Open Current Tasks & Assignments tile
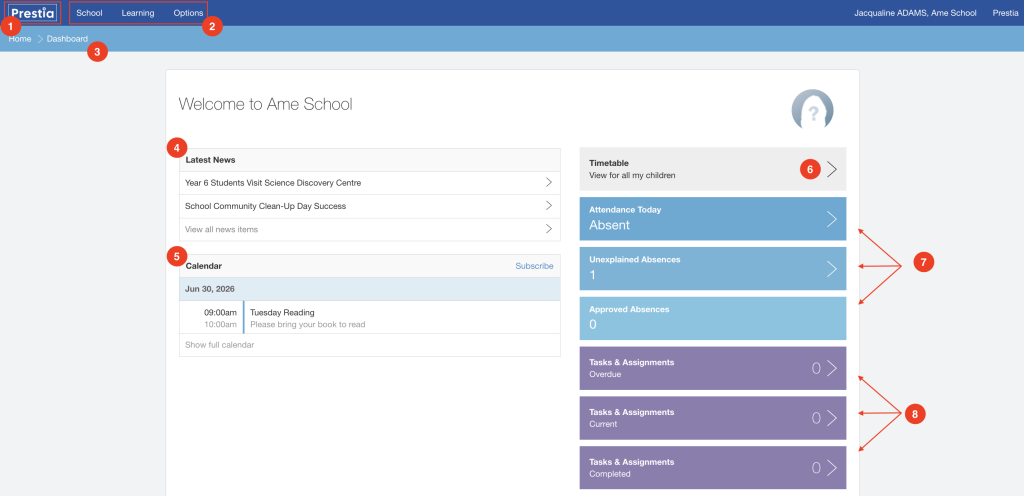 (x=712, y=418)
